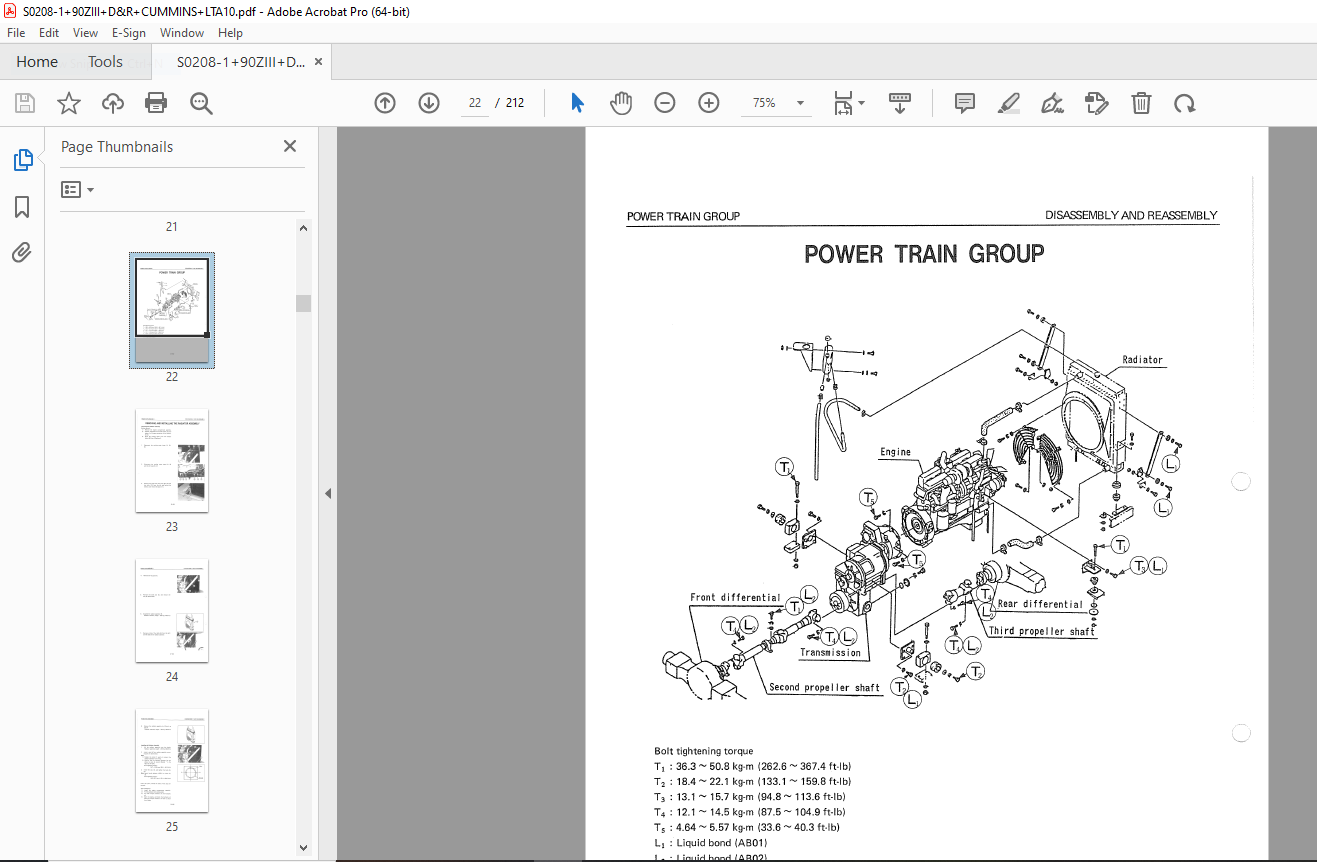Select the page 25 thumbnail
1317x862 pixels.
click(172, 760)
